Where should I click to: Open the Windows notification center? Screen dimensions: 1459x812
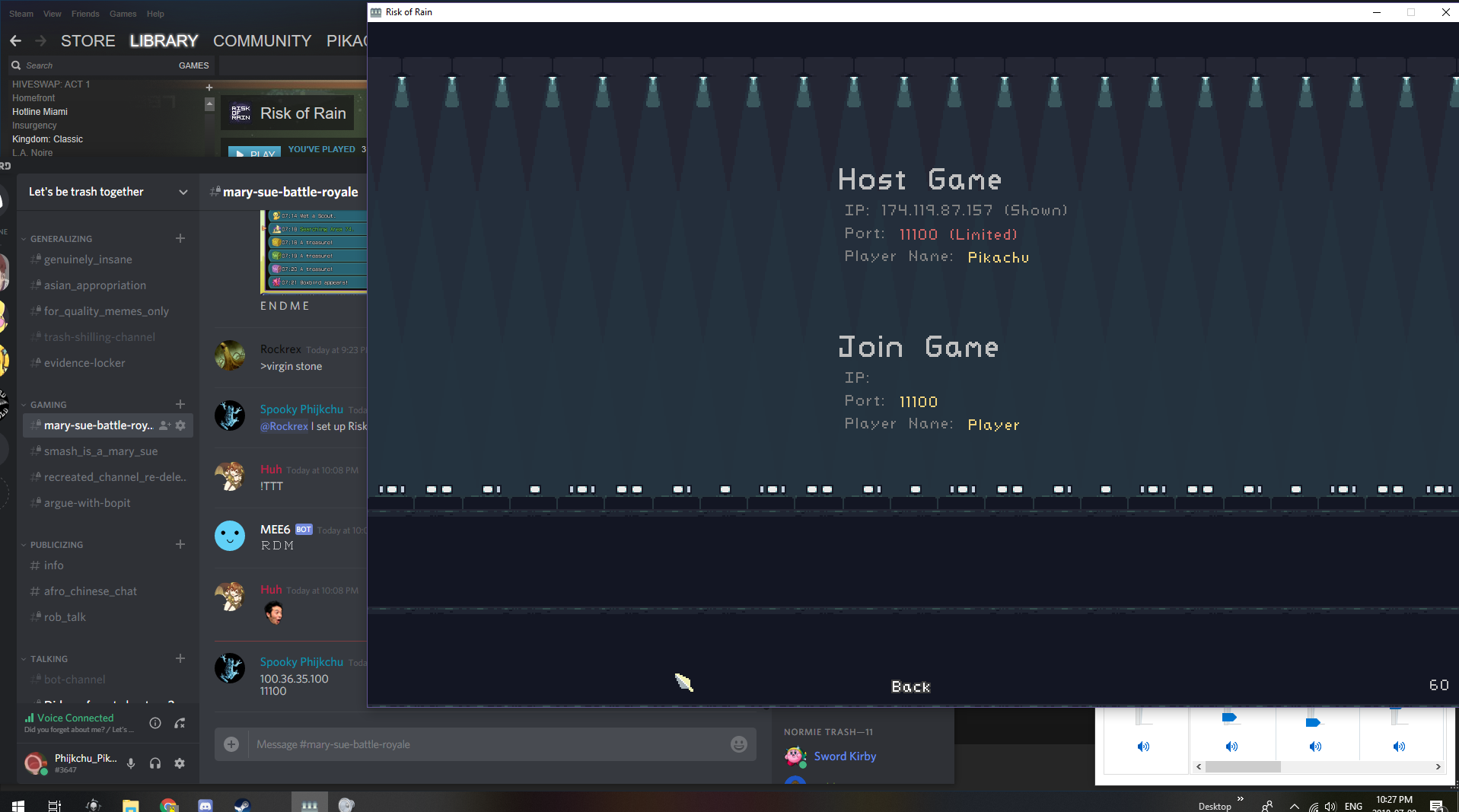(1437, 806)
